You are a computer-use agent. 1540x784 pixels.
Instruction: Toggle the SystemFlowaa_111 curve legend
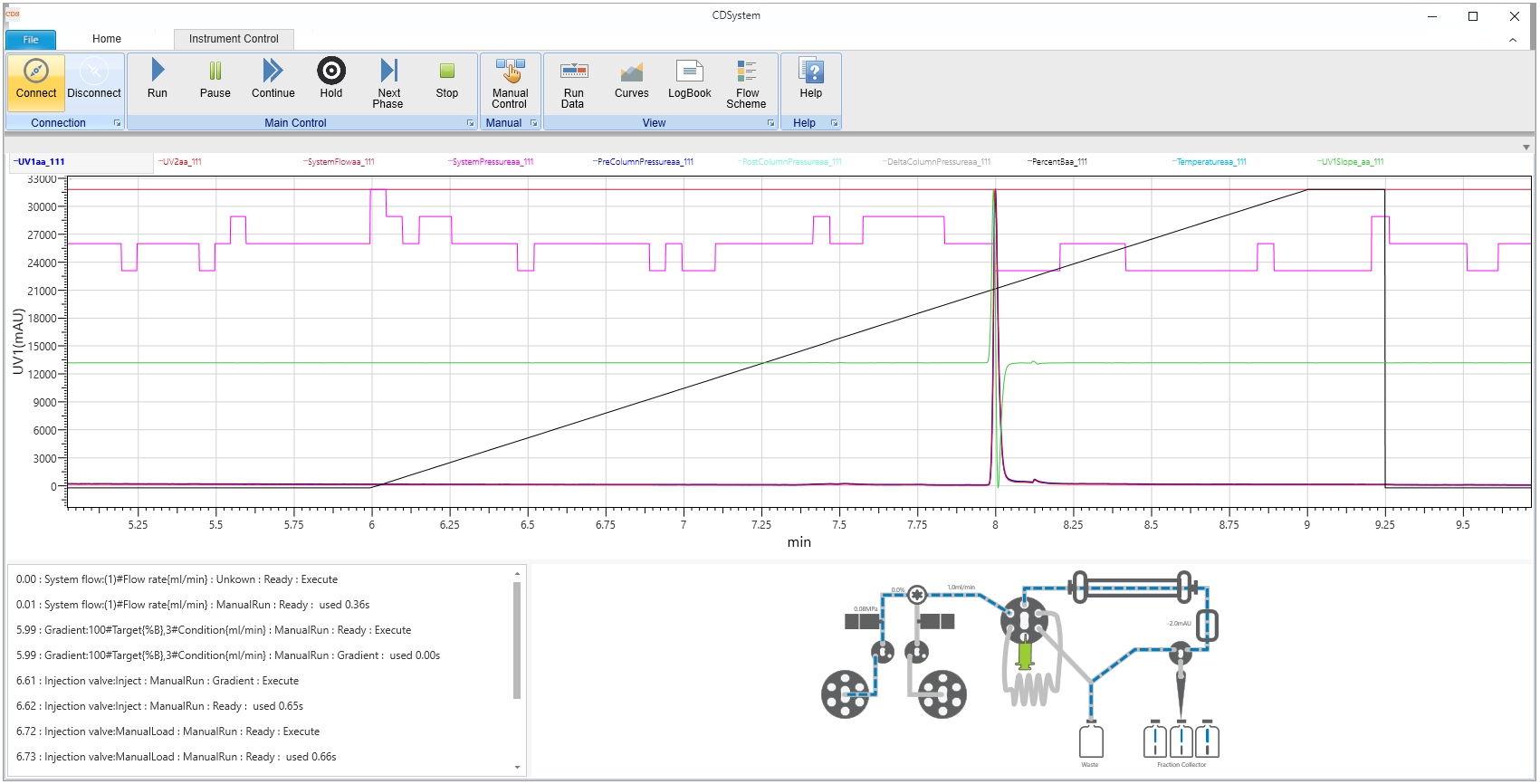pos(339,162)
